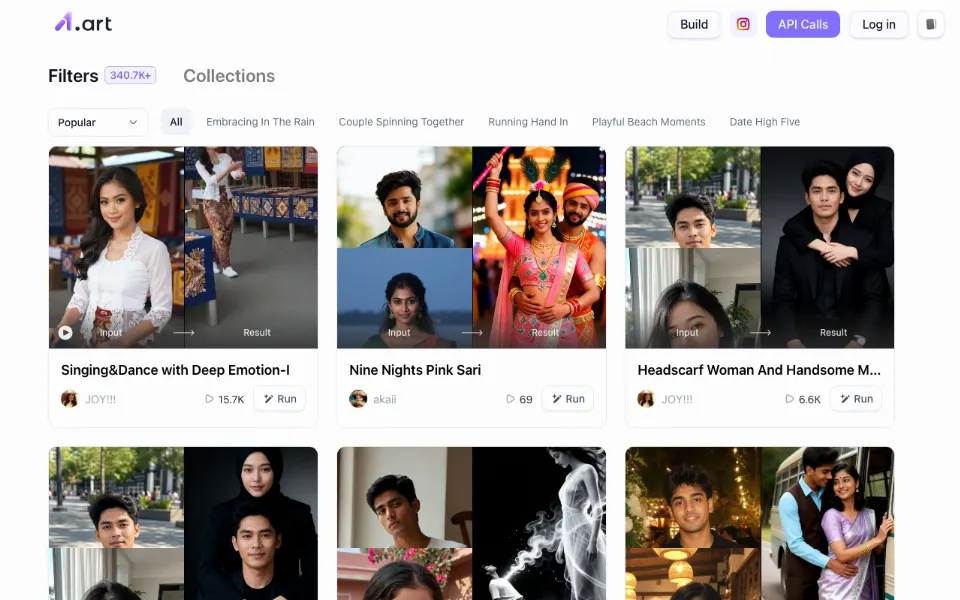Open the Instagram icon link
Screen dimensions: 960x600
tap(743, 24)
